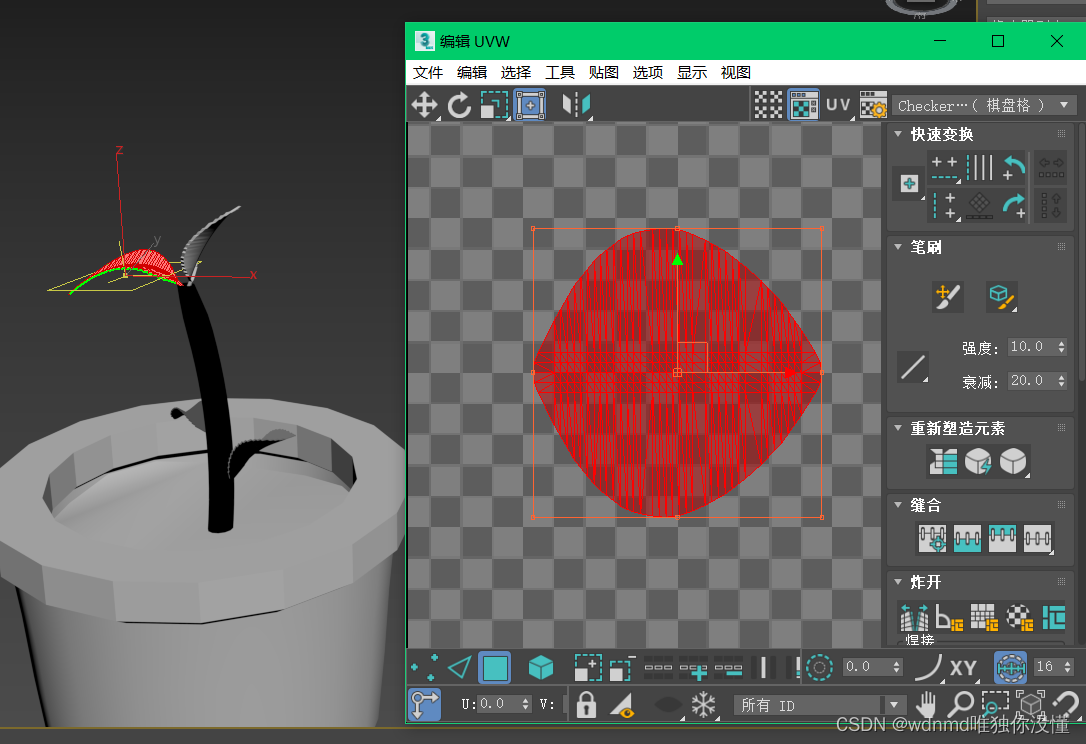Select the Paint Move brush in 笔刷 panel
This screenshot has width=1086, height=744.
click(948, 296)
